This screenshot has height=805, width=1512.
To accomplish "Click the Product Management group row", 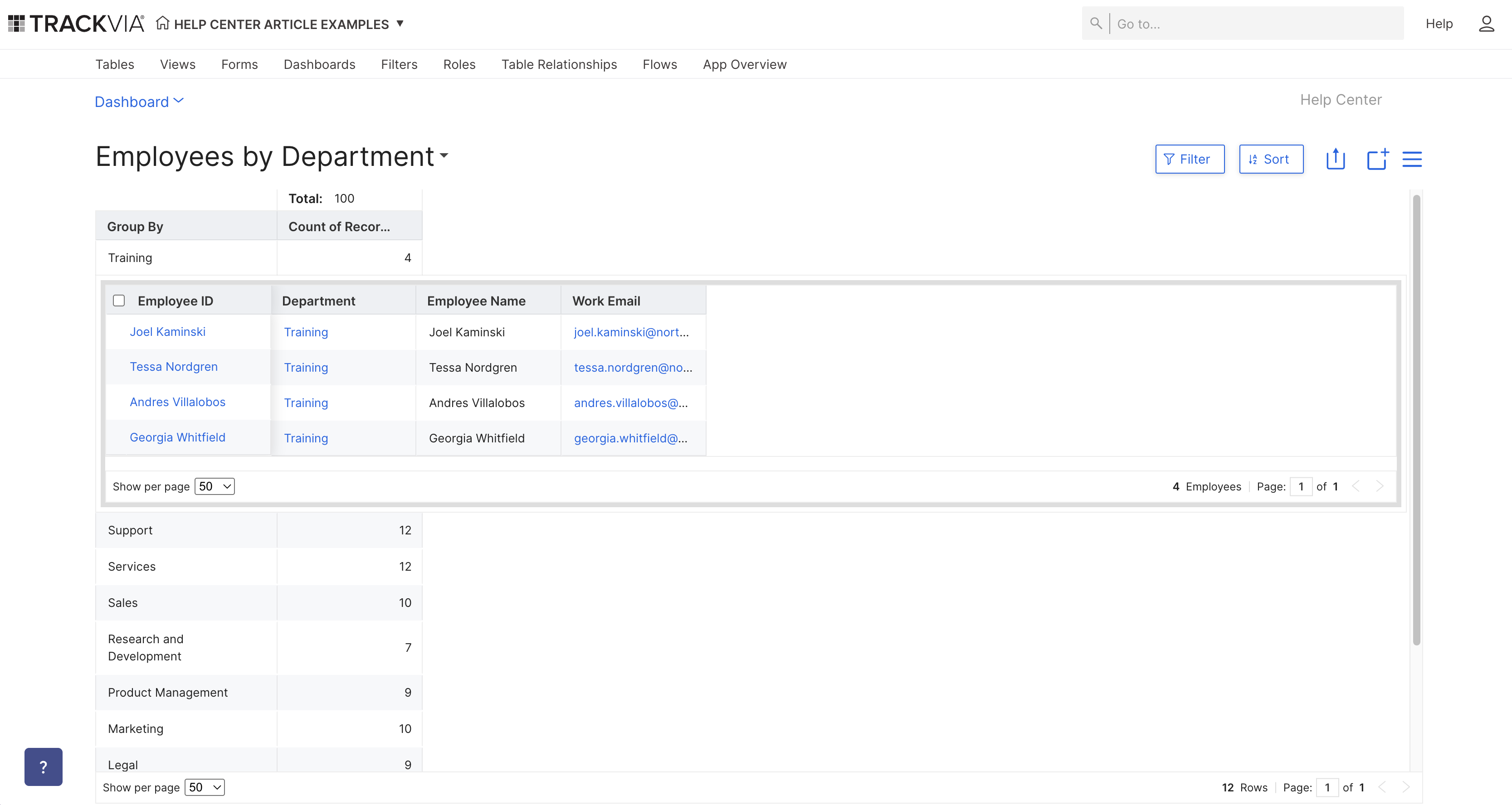I will point(258,692).
